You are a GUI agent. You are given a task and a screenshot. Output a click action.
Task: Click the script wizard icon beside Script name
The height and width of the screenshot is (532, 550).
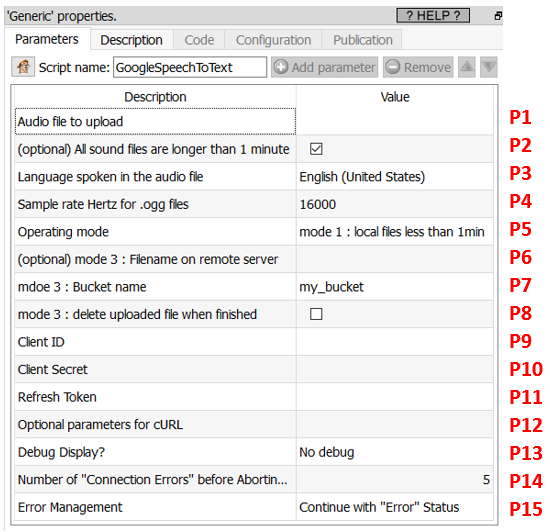pyautogui.click(x=23, y=67)
